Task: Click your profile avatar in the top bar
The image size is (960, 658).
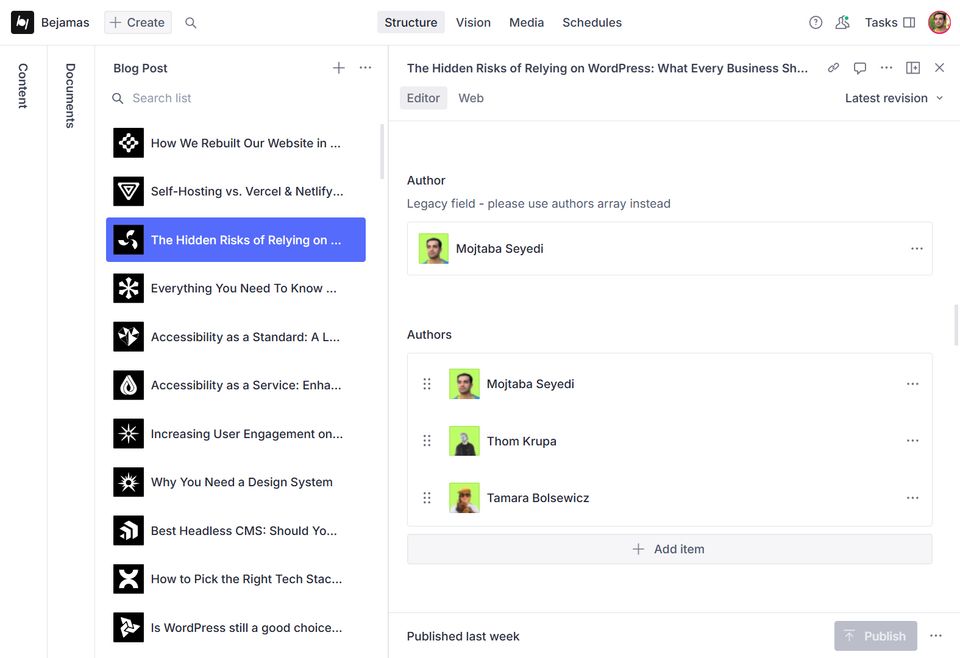Action: coord(938,21)
